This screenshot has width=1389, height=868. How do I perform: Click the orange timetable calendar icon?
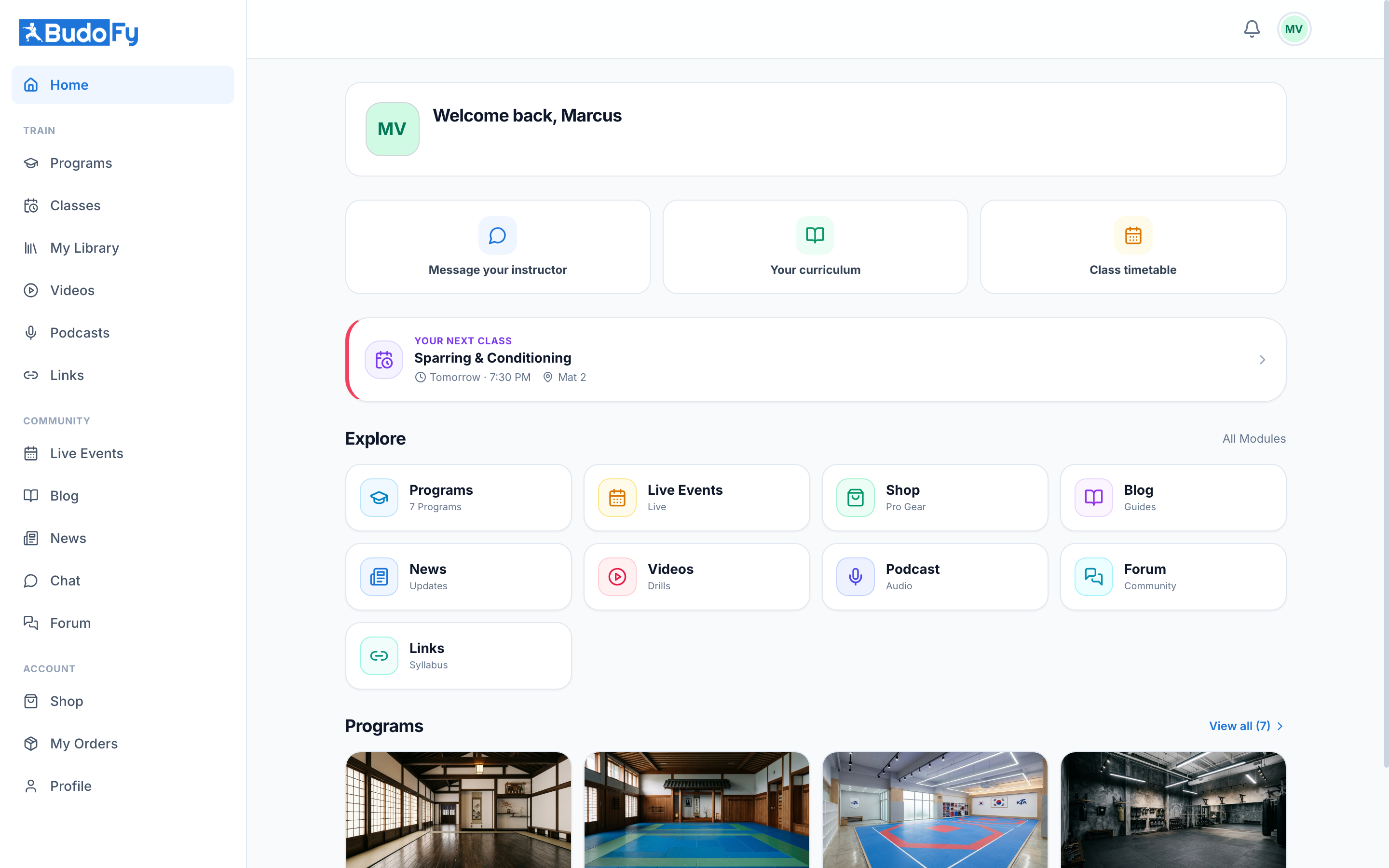click(1133, 235)
